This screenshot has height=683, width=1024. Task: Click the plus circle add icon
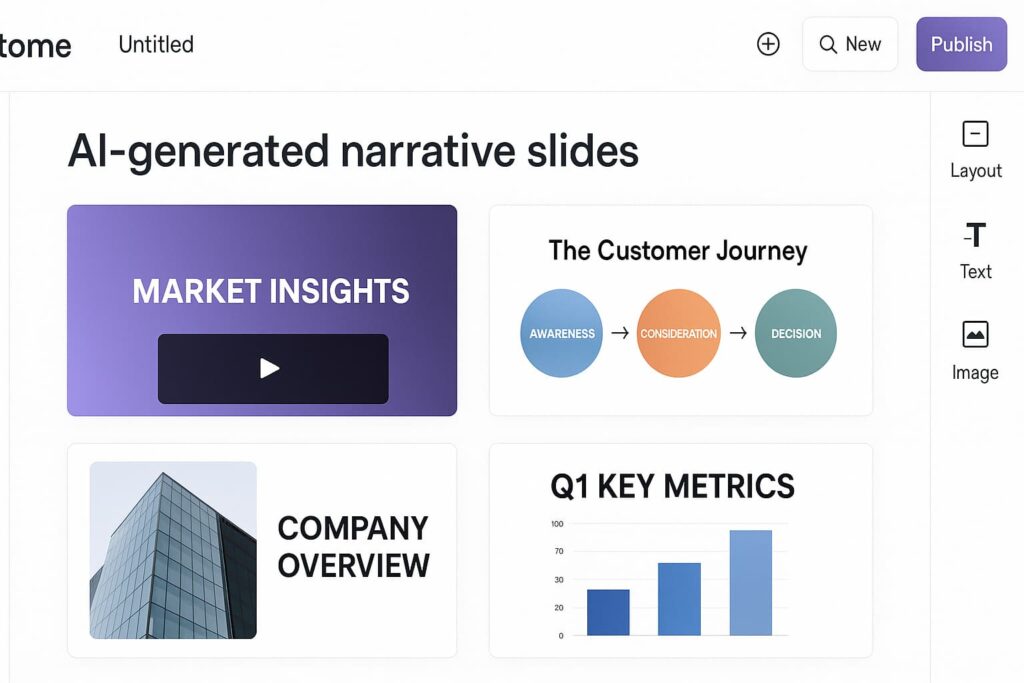(x=768, y=44)
